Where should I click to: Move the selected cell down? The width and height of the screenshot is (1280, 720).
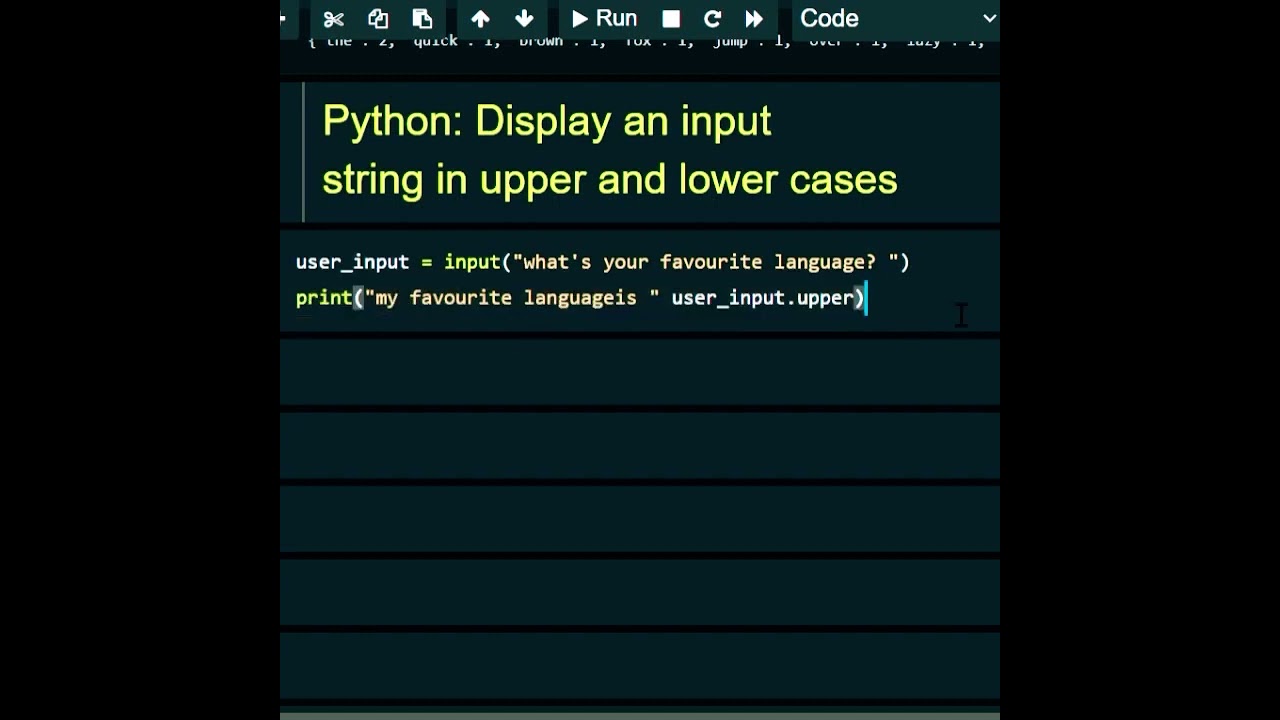click(524, 19)
